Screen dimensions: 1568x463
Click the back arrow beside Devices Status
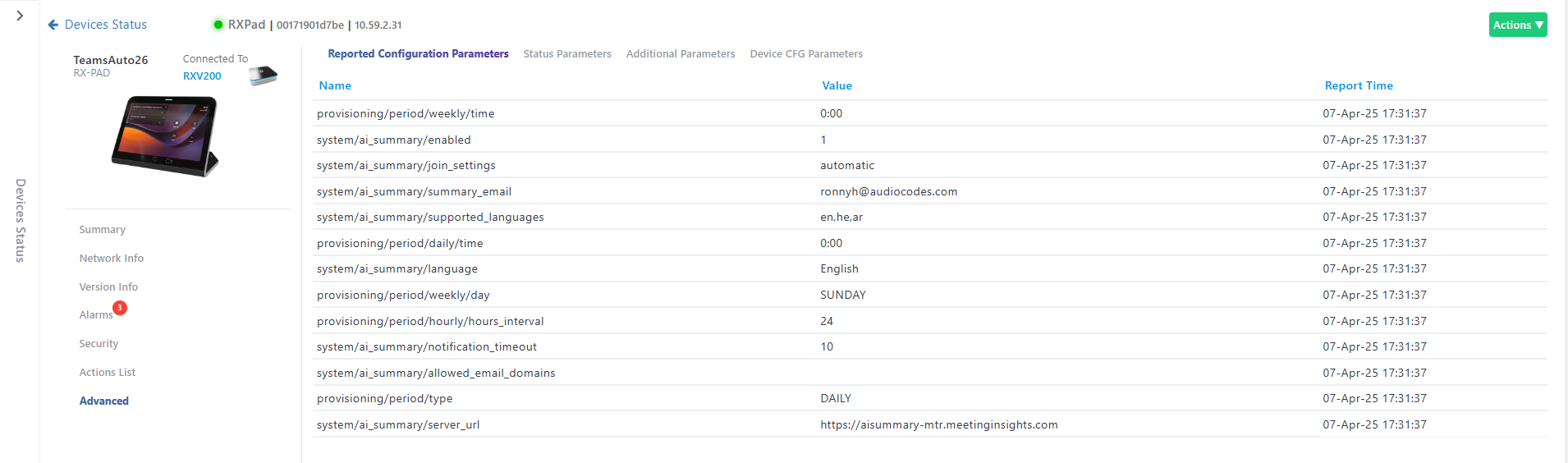pos(53,25)
